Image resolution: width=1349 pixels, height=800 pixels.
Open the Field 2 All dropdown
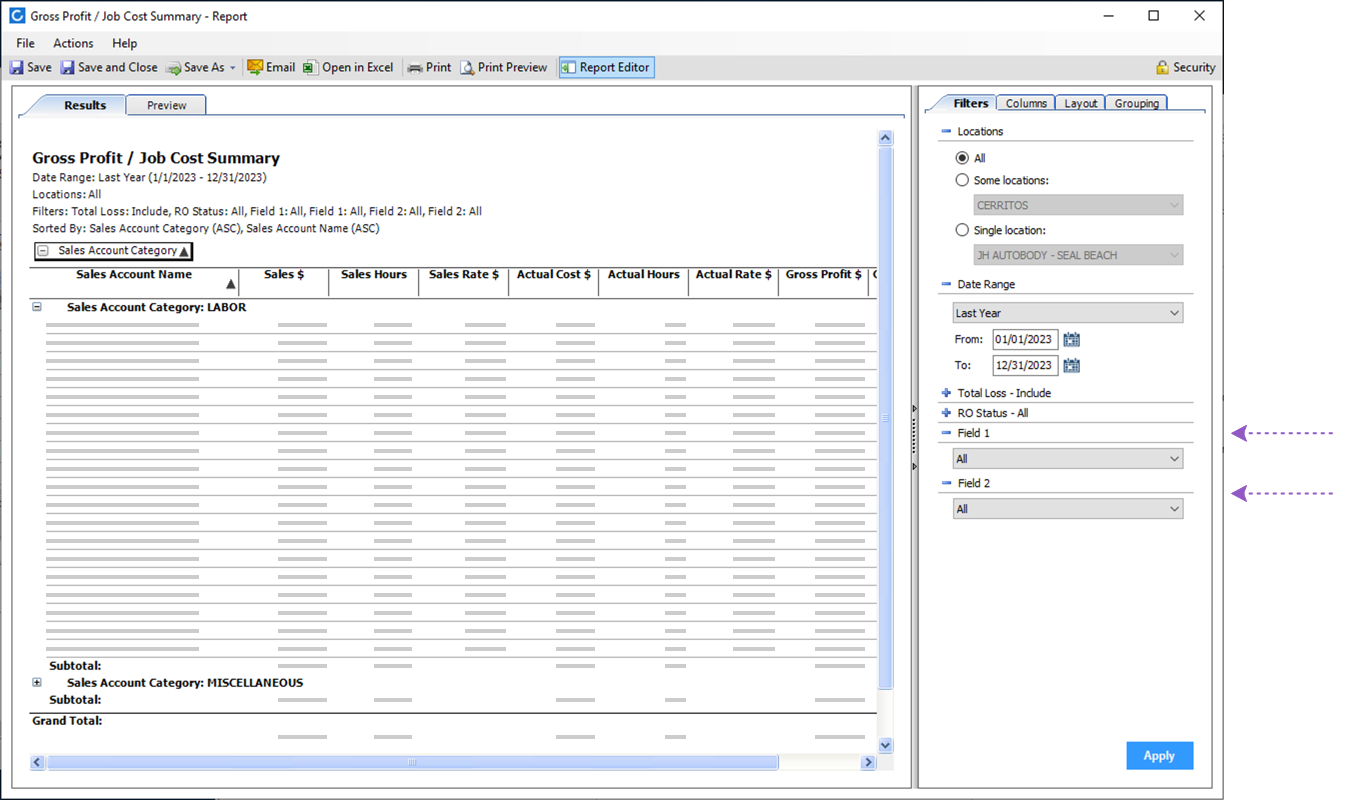click(1067, 509)
